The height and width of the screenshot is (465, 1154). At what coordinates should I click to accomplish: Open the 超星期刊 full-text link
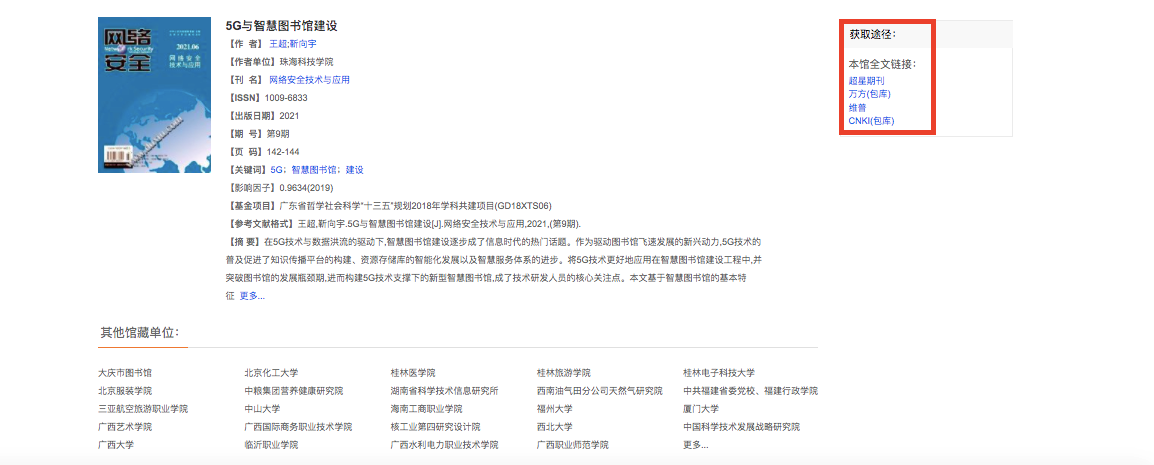coord(866,80)
